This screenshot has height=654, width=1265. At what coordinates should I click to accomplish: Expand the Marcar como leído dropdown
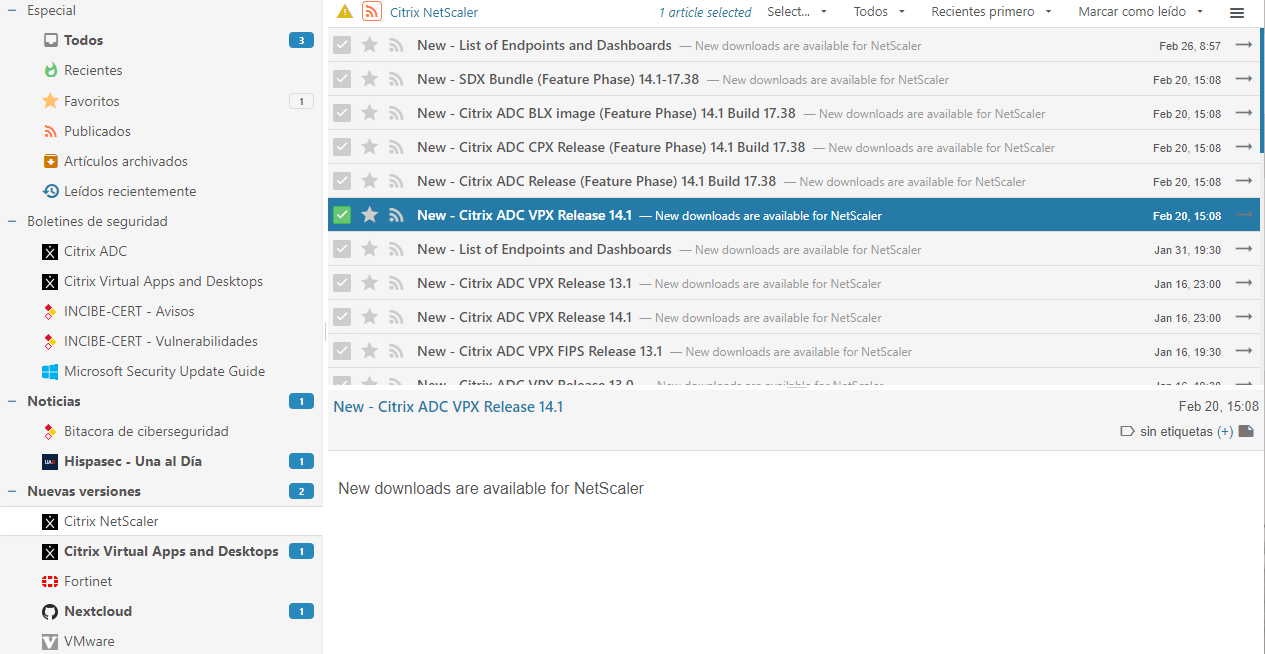(1140, 12)
